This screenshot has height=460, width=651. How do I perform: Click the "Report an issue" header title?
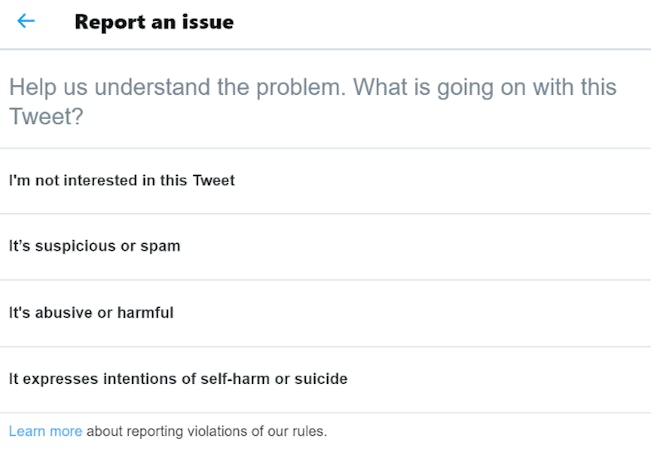(x=154, y=21)
